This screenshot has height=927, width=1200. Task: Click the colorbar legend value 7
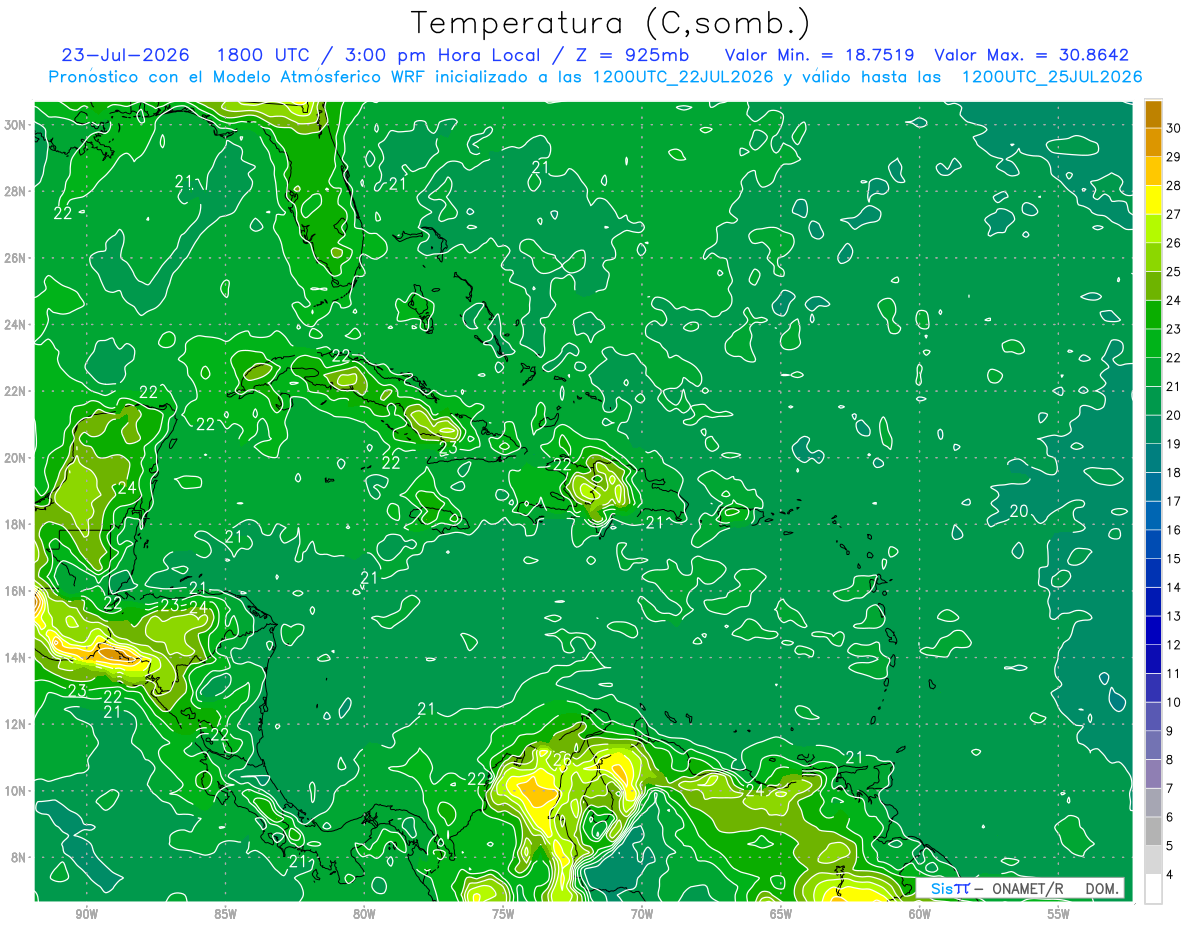[1170, 788]
